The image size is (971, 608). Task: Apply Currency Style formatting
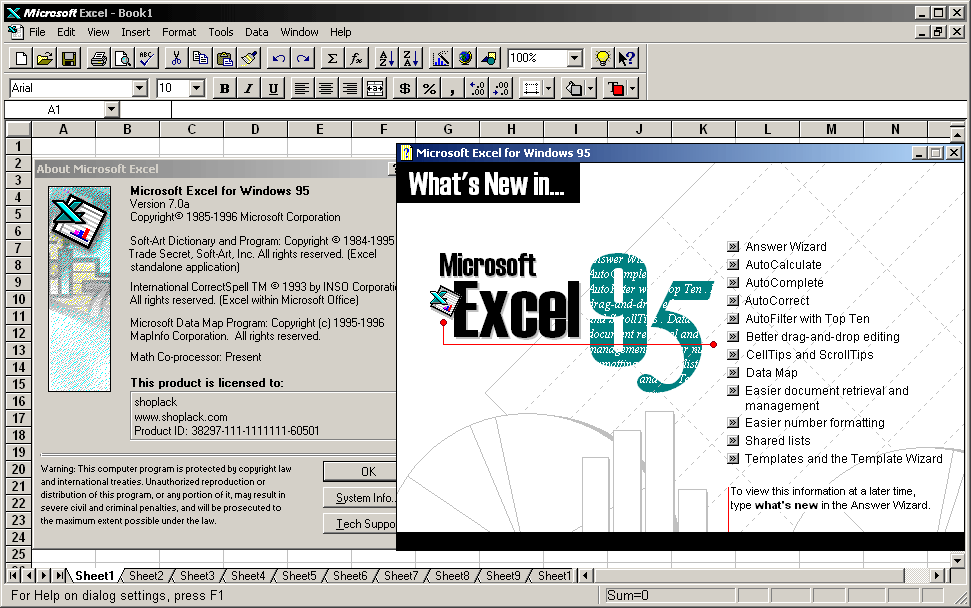click(405, 88)
